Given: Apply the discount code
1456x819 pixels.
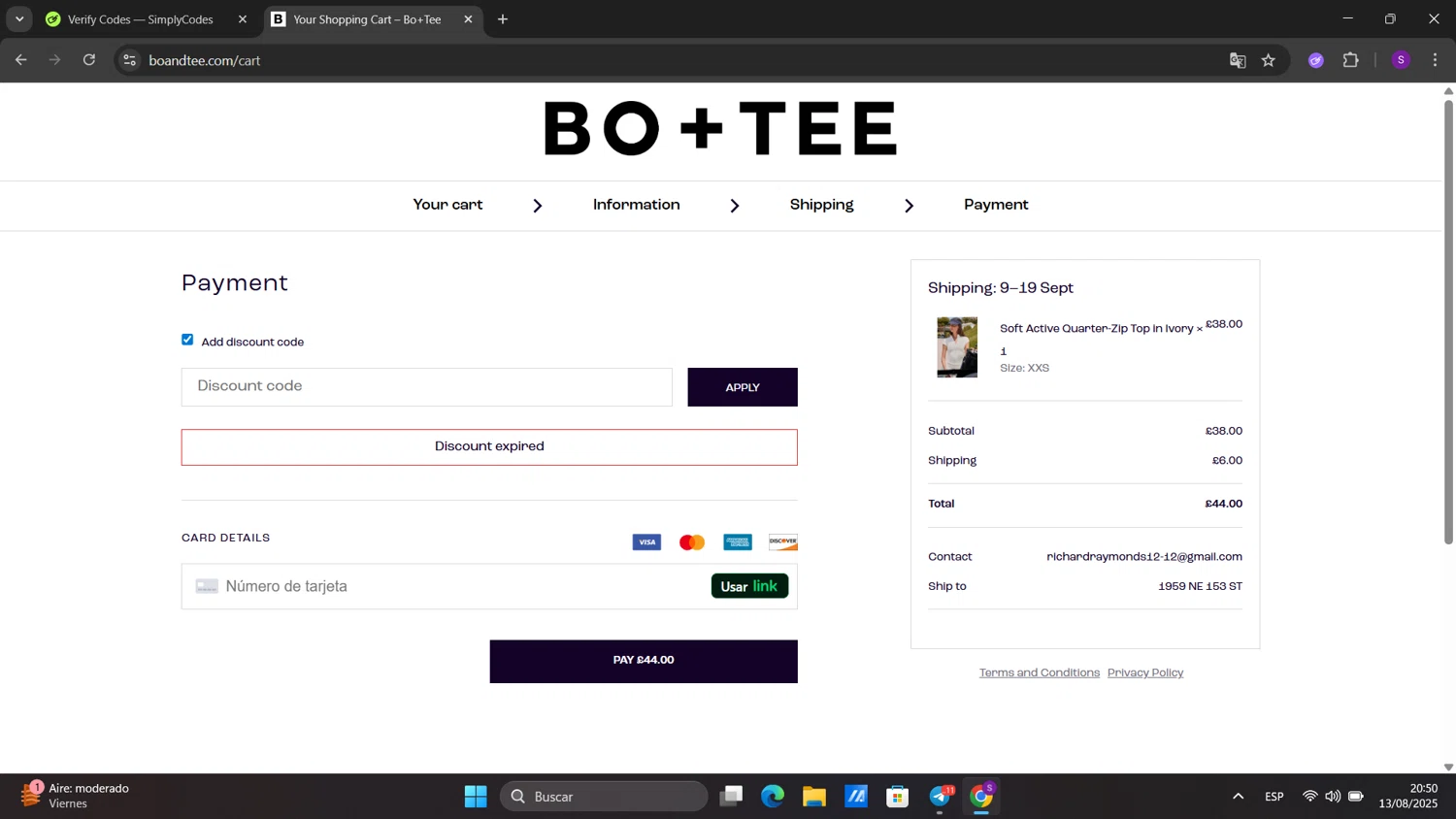Looking at the screenshot, I should (743, 387).
